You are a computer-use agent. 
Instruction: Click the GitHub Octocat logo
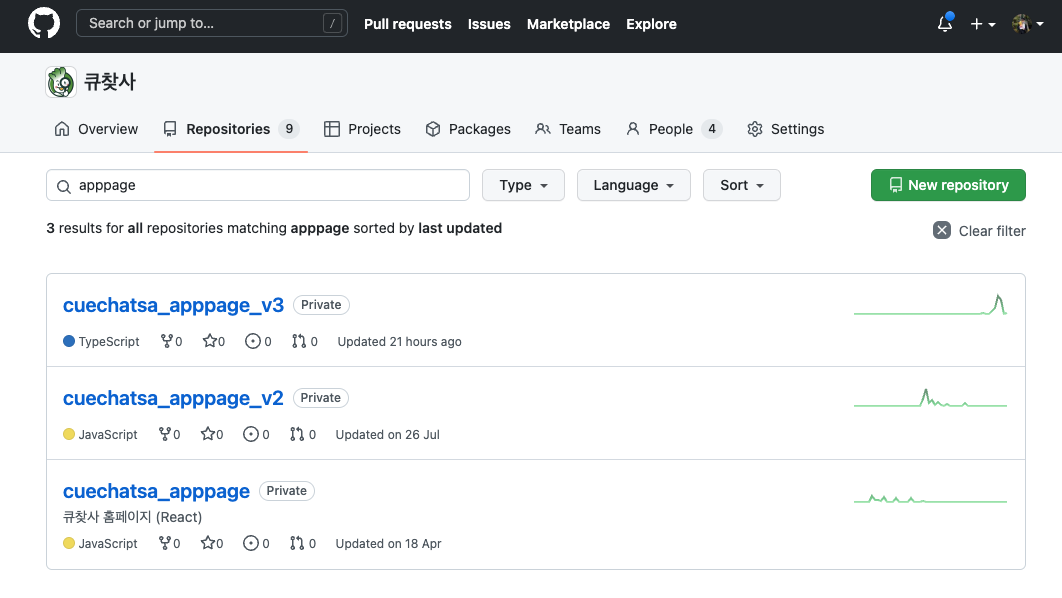tap(44, 24)
